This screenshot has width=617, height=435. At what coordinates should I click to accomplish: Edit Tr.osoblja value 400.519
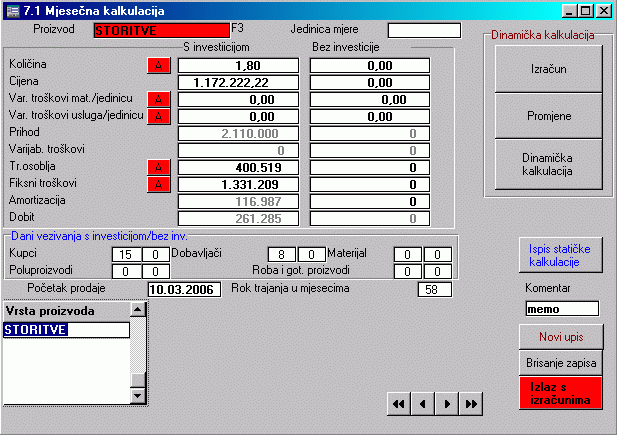point(238,168)
